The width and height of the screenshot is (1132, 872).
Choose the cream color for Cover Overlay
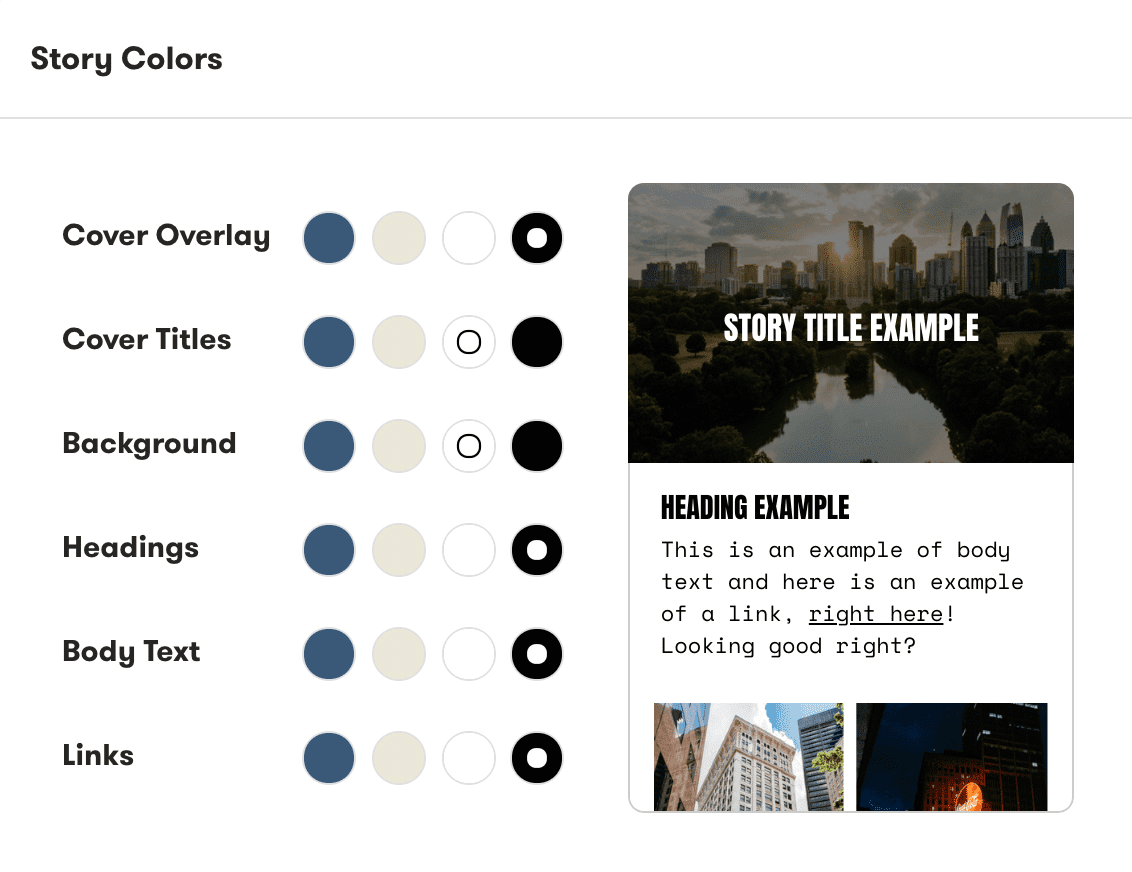(399, 238)
